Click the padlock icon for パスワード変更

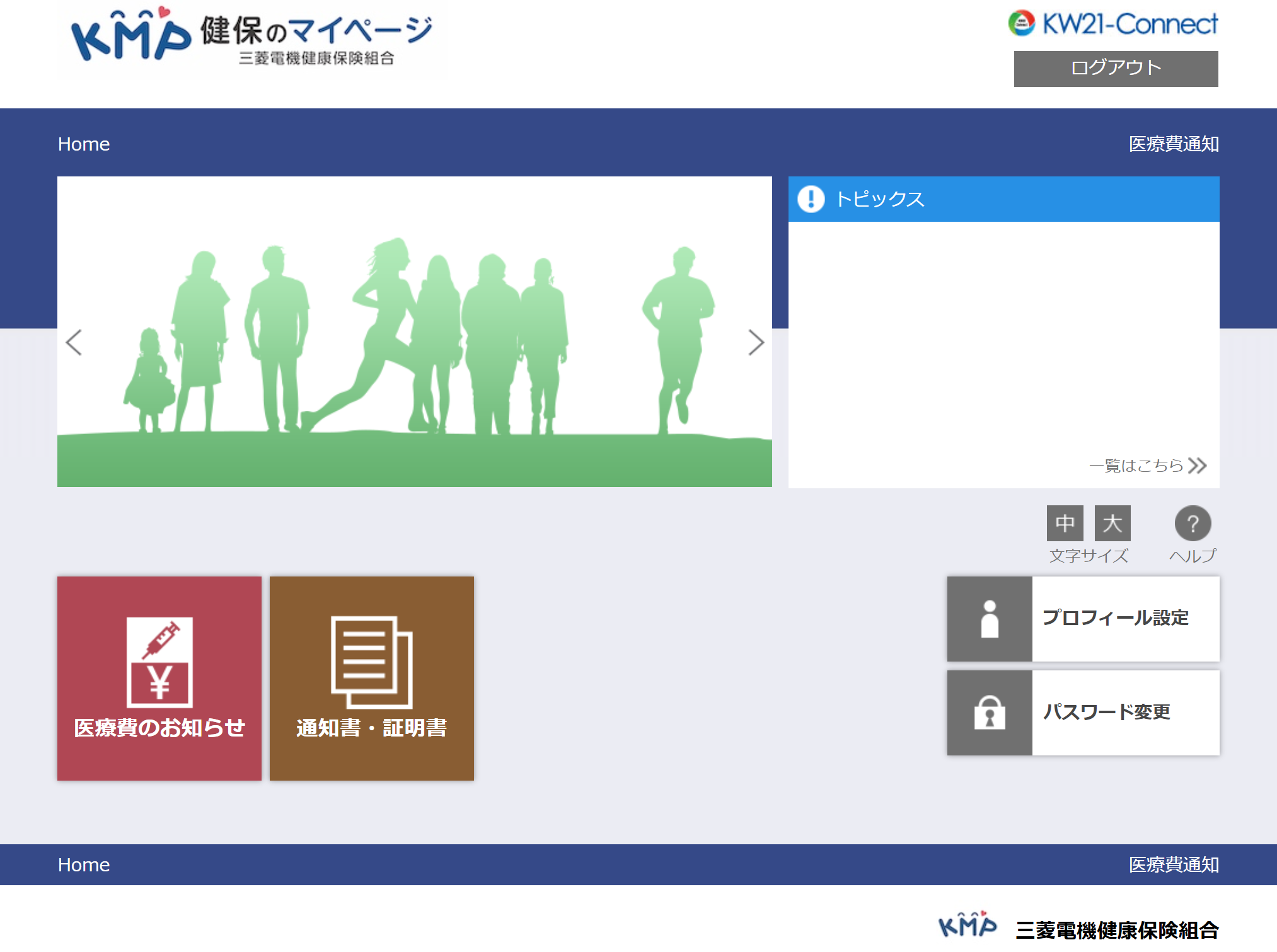pos(989,713)
